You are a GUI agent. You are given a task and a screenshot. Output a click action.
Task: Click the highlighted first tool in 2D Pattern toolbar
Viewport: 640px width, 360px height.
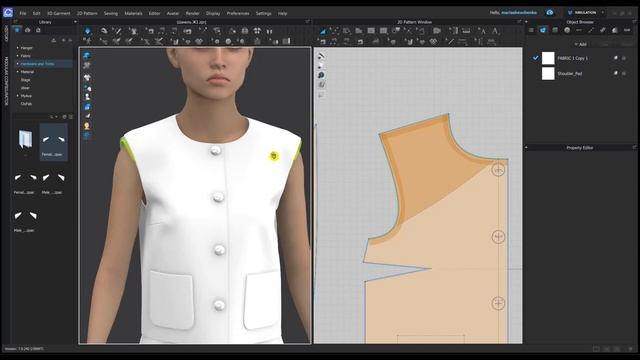323,31
